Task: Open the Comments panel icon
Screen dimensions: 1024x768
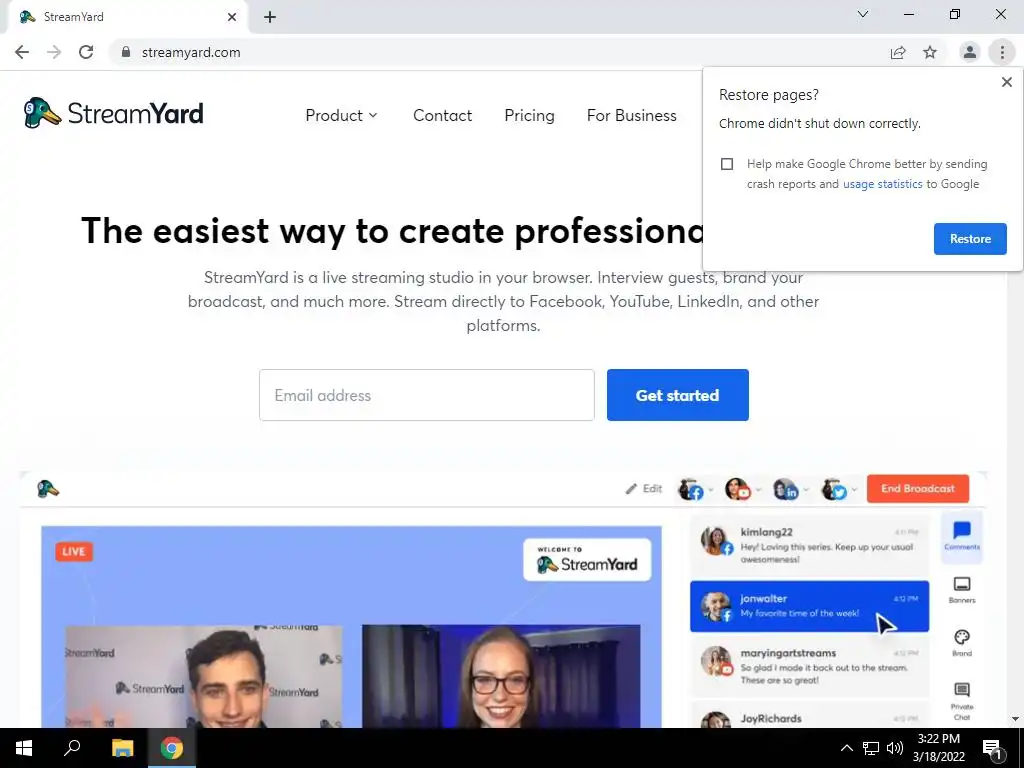Action: 962,536
